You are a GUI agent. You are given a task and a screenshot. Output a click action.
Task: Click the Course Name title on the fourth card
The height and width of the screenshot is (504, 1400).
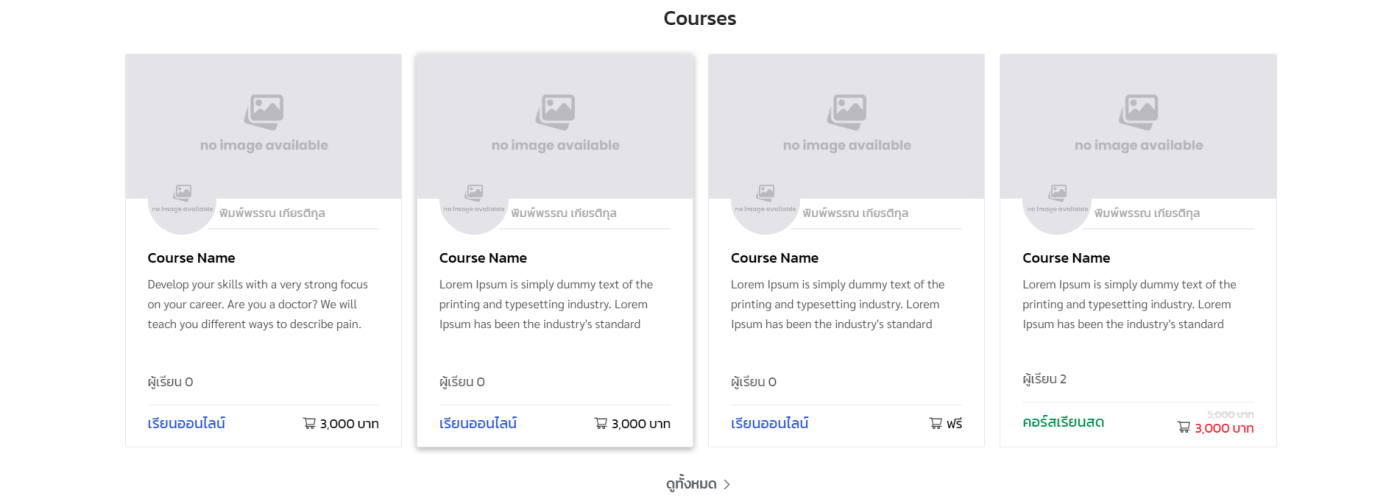click(x=1066, y=258)
